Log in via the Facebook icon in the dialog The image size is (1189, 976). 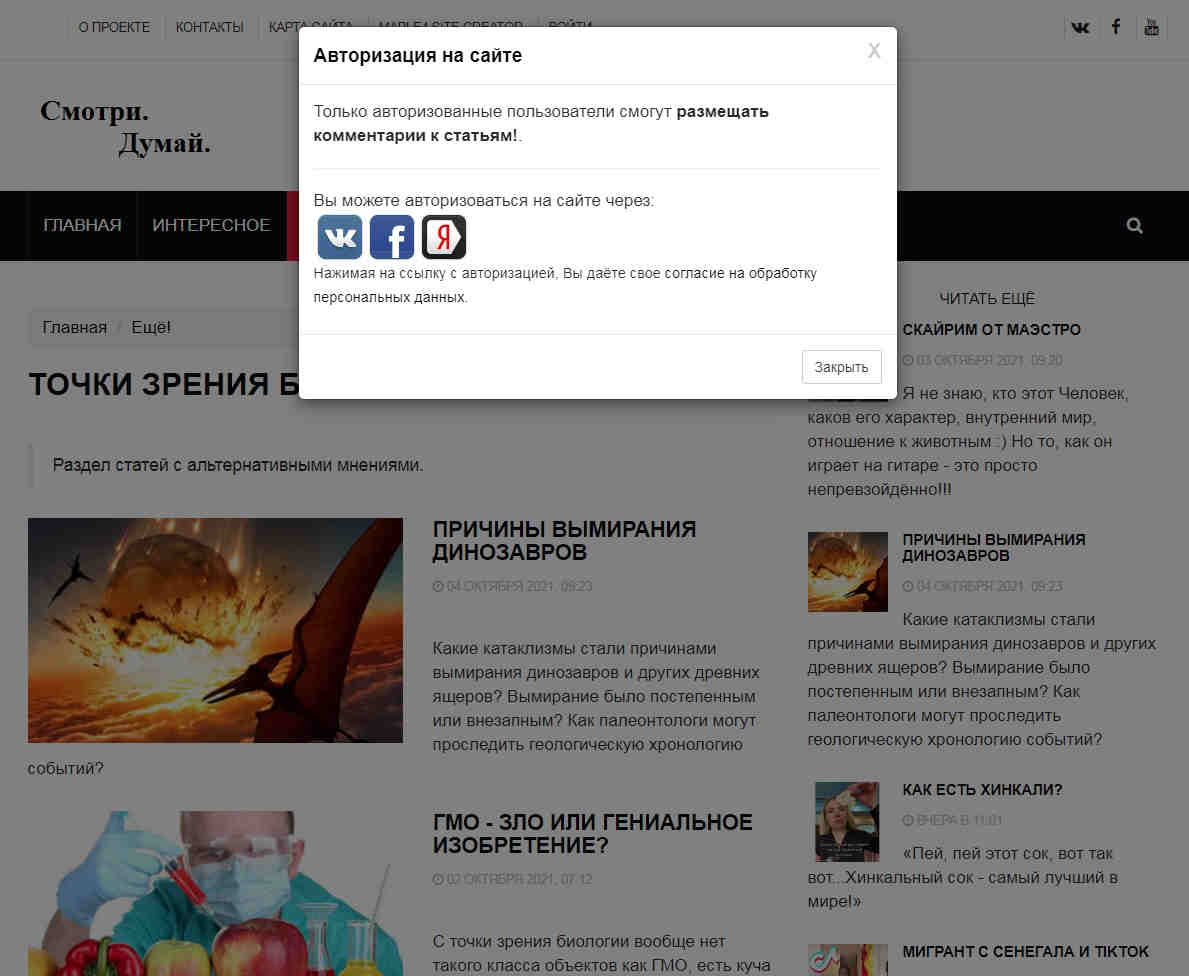(392, 238)
